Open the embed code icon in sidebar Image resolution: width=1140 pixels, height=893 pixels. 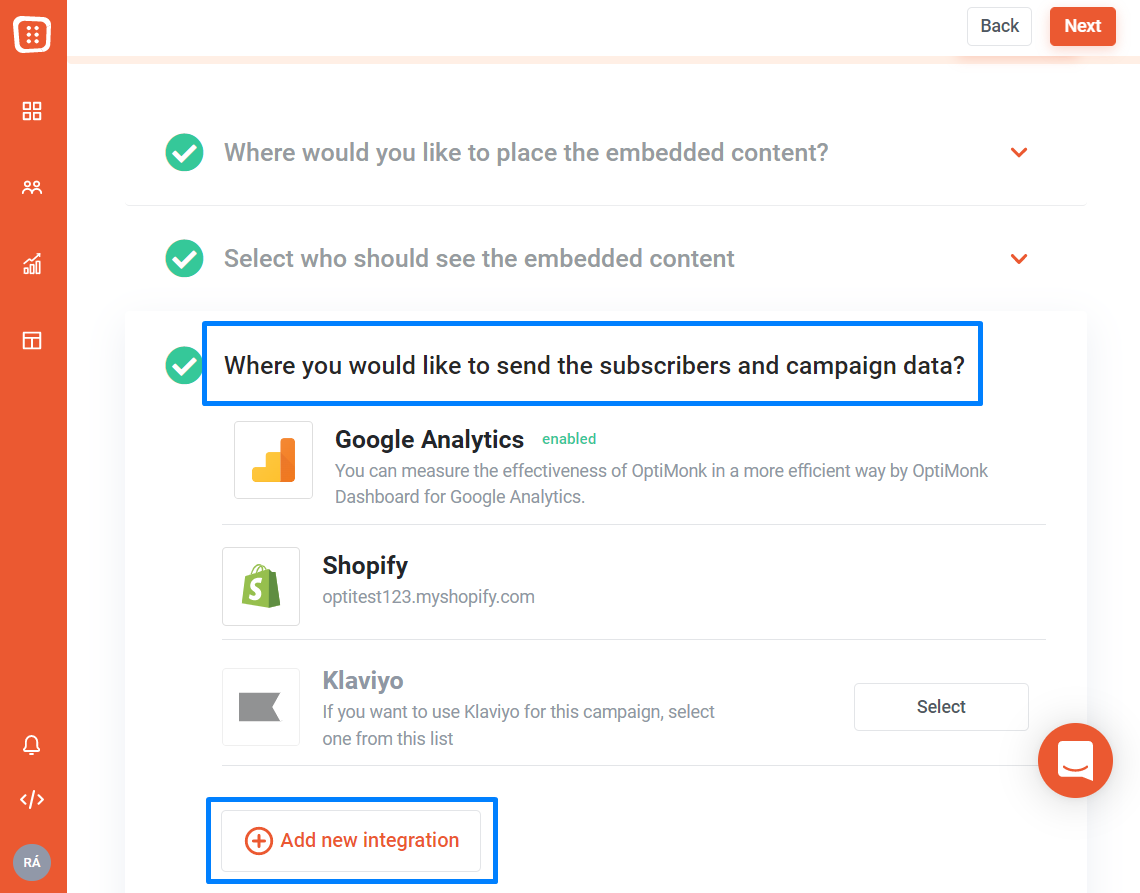[32, 800]
